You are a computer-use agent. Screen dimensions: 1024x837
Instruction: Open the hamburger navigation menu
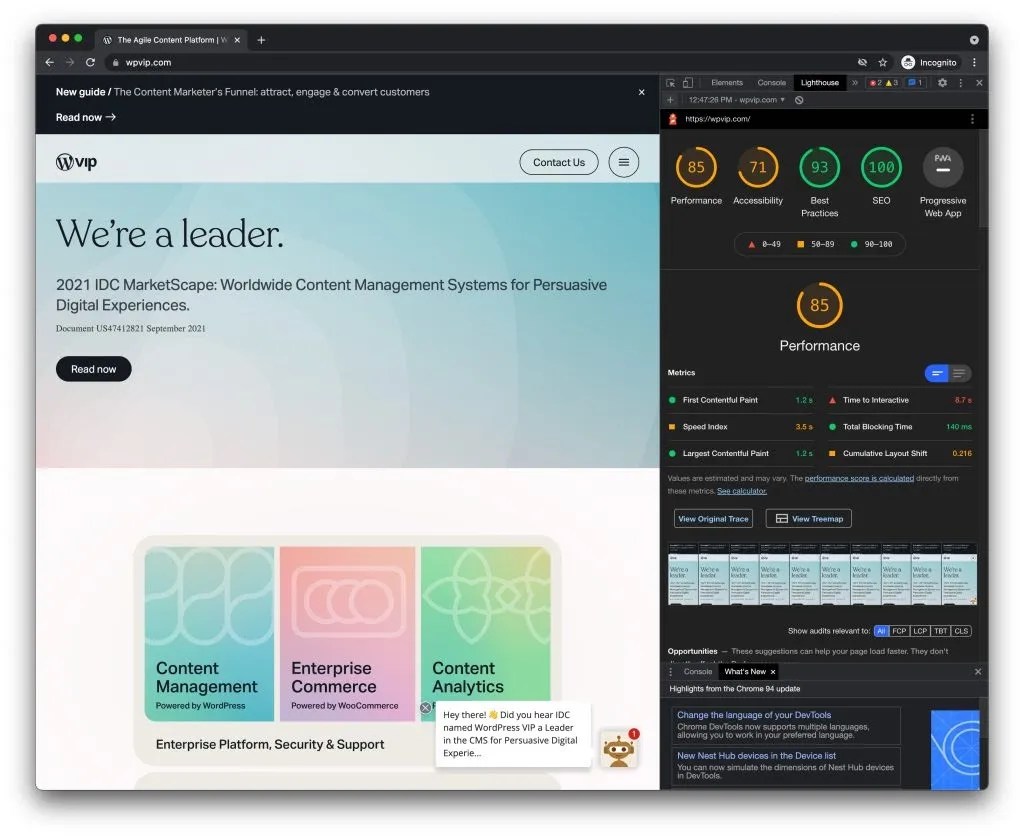[x=624, y=163]
